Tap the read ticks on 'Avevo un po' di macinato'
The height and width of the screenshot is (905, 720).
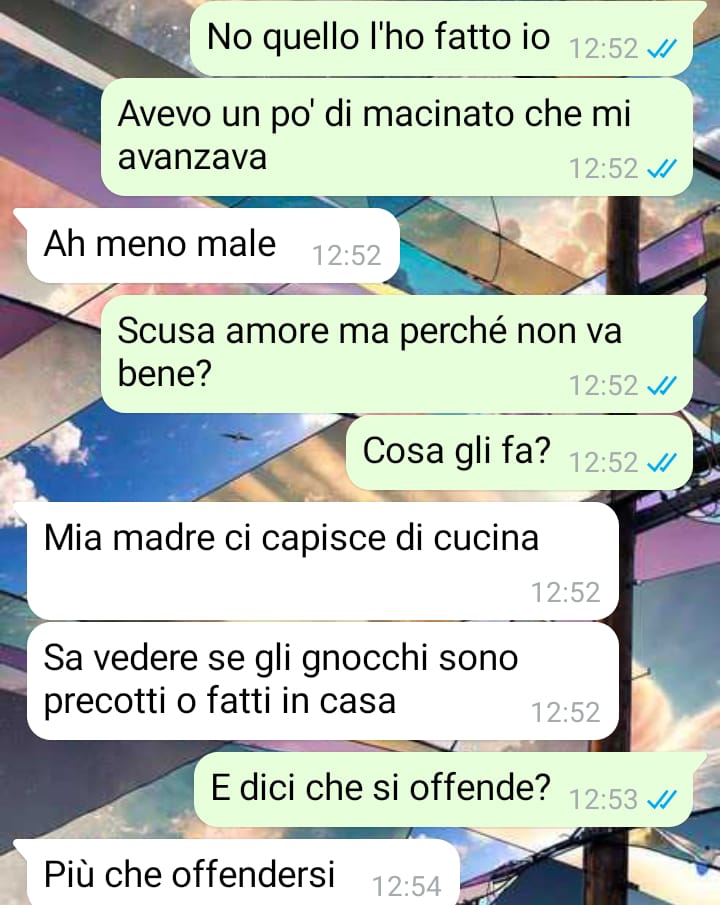662,169
